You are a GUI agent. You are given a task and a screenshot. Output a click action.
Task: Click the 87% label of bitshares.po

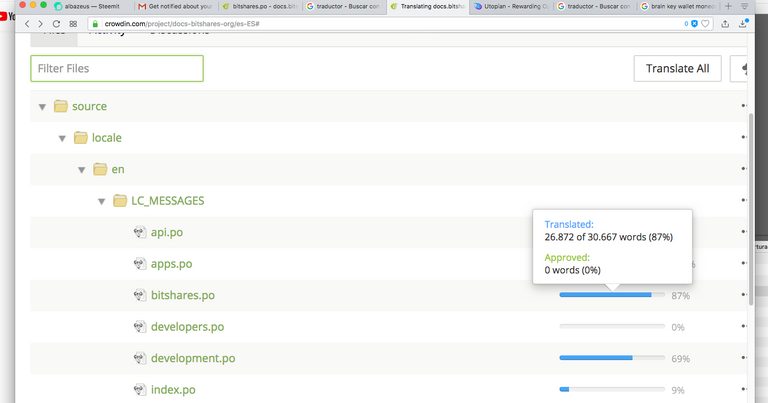click(680, 296)
